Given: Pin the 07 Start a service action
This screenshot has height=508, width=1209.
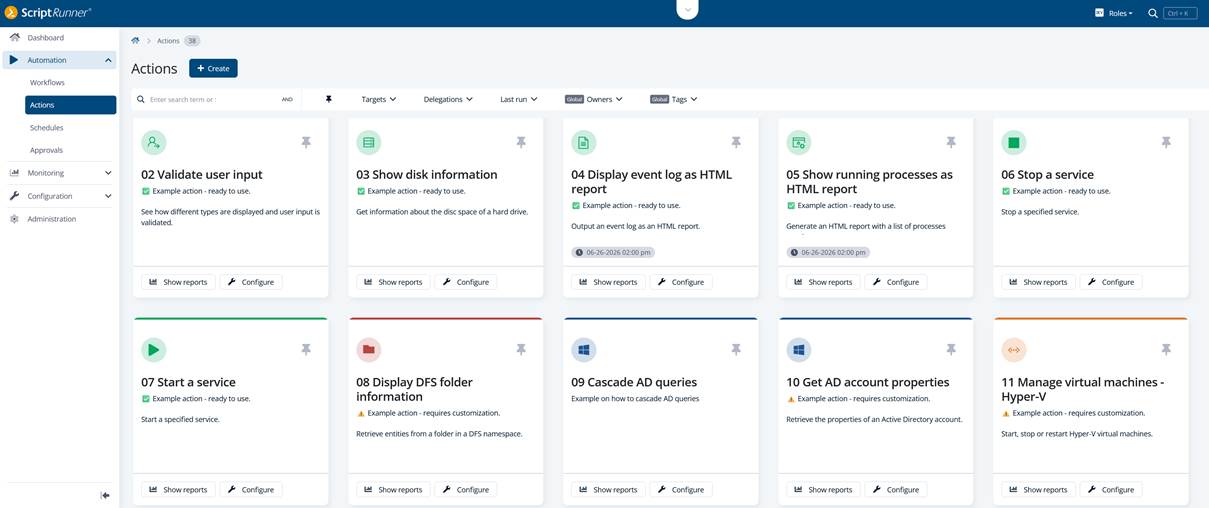Looking at the screenshot, I should tap(306, 350).
